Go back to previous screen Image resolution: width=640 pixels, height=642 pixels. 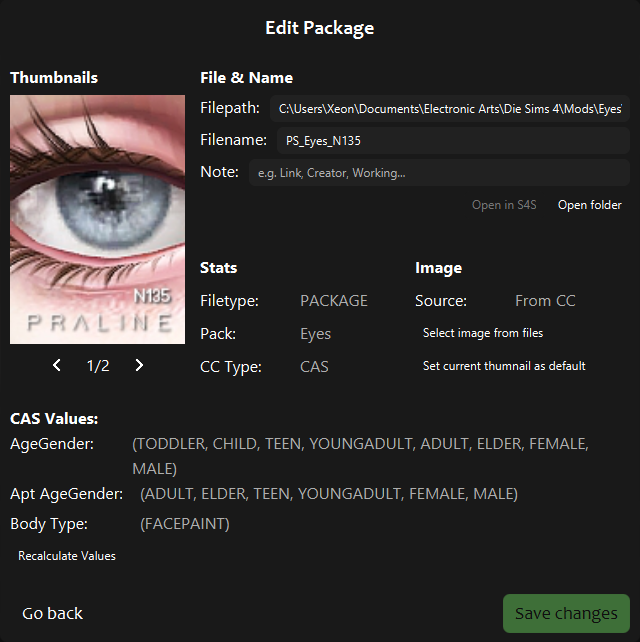tap(52, 613)
